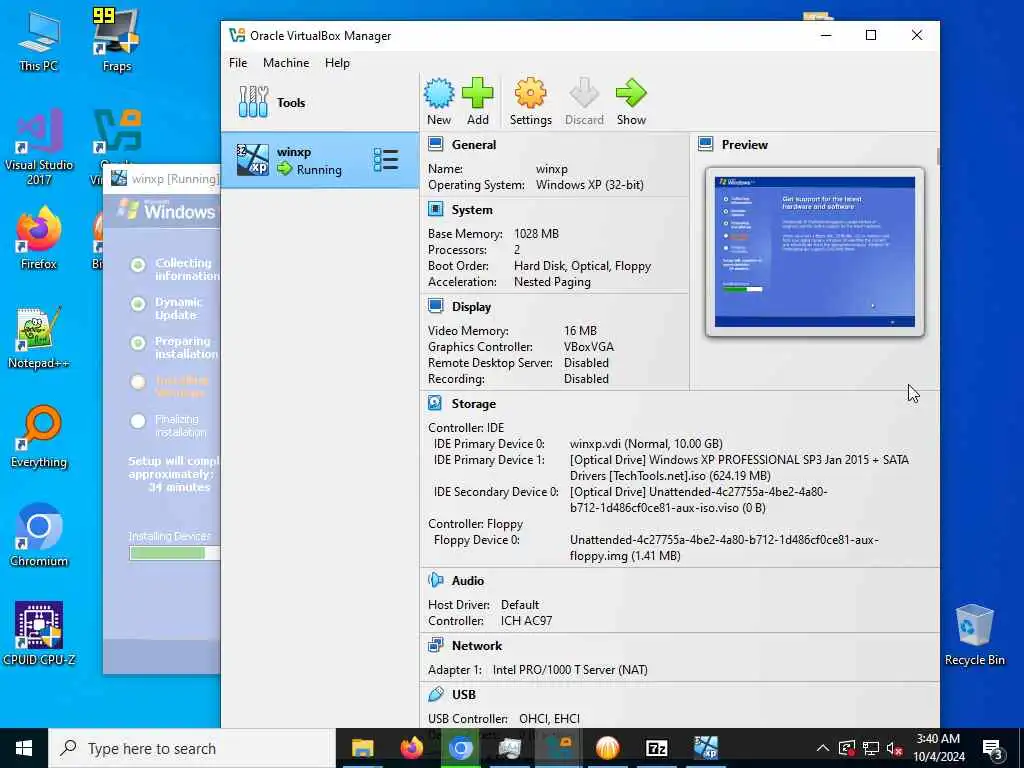Click the muted volume tray icon
The width and height of the screenshot is (1024, 768).
tap(894, 748)
